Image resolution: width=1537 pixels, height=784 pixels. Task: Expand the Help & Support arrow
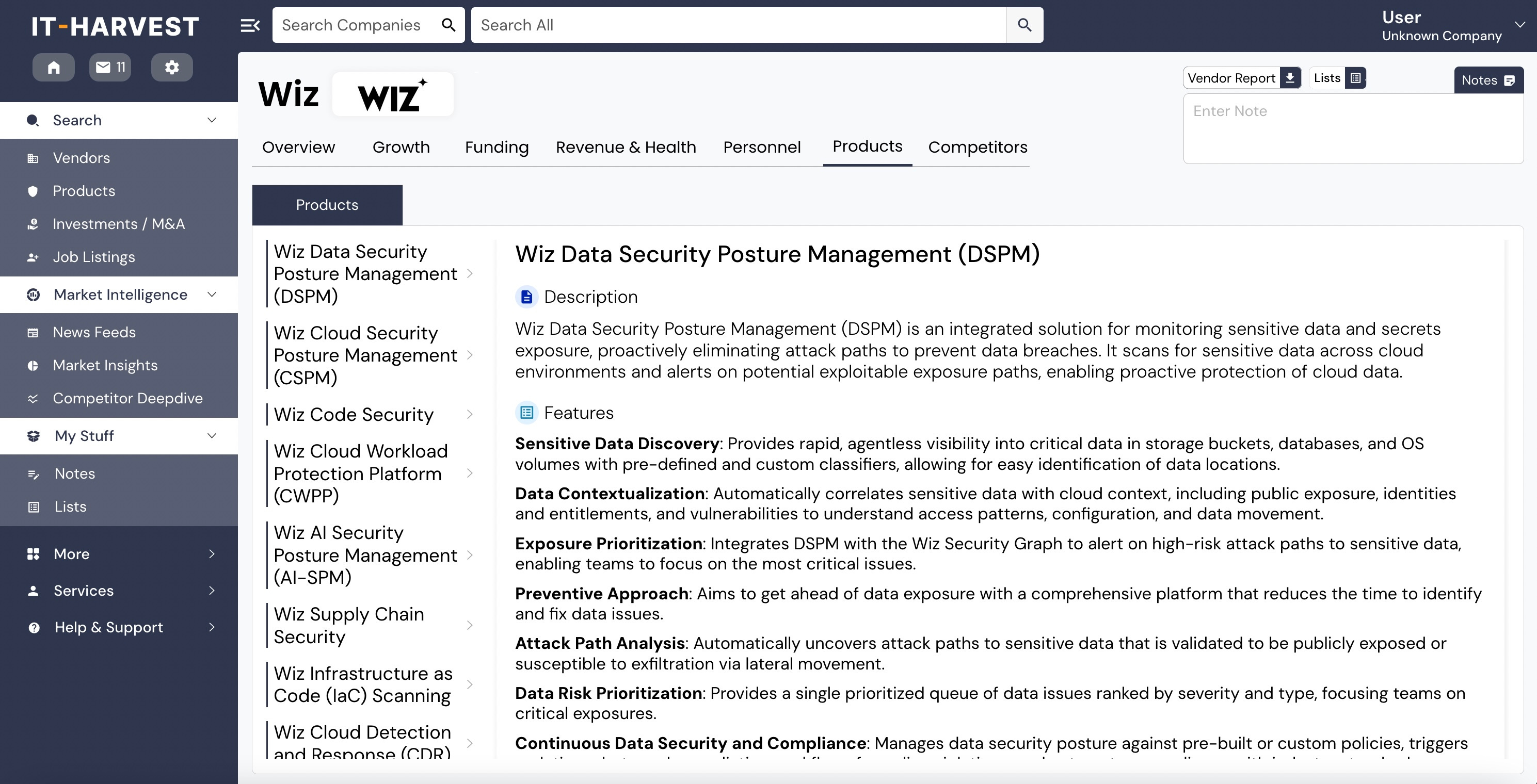click(212, 627)
